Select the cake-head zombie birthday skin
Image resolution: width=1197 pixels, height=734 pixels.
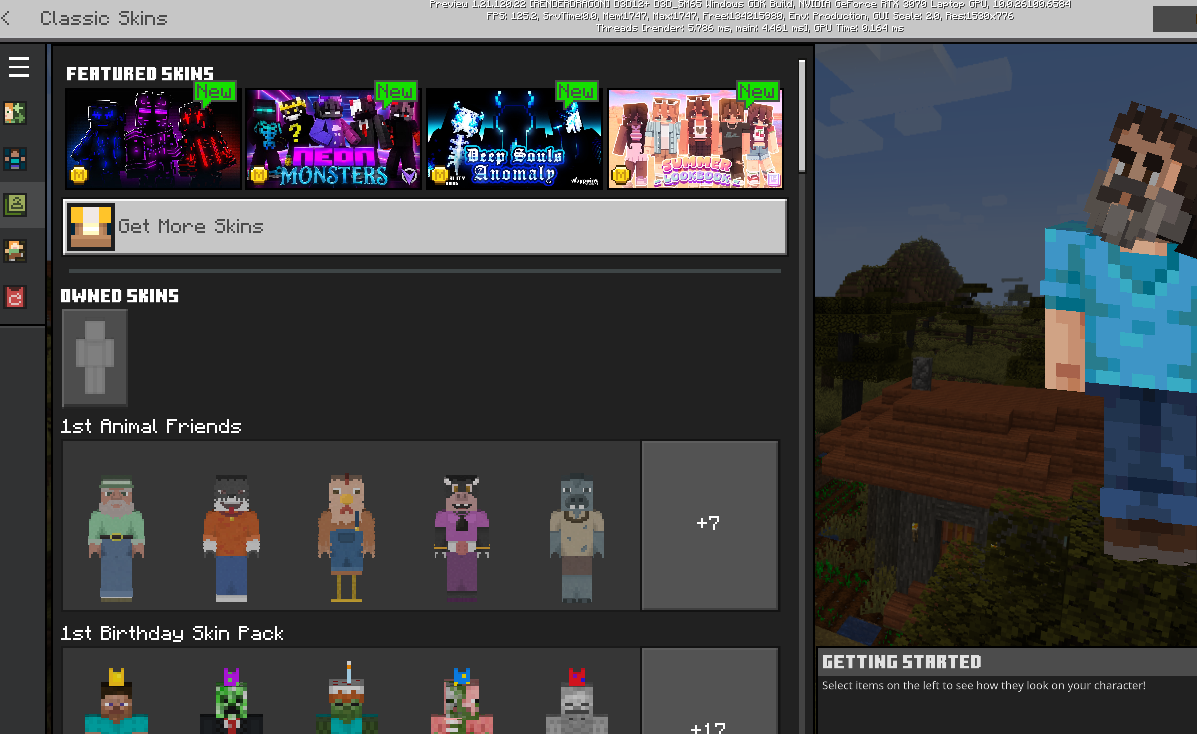(347, 698)
